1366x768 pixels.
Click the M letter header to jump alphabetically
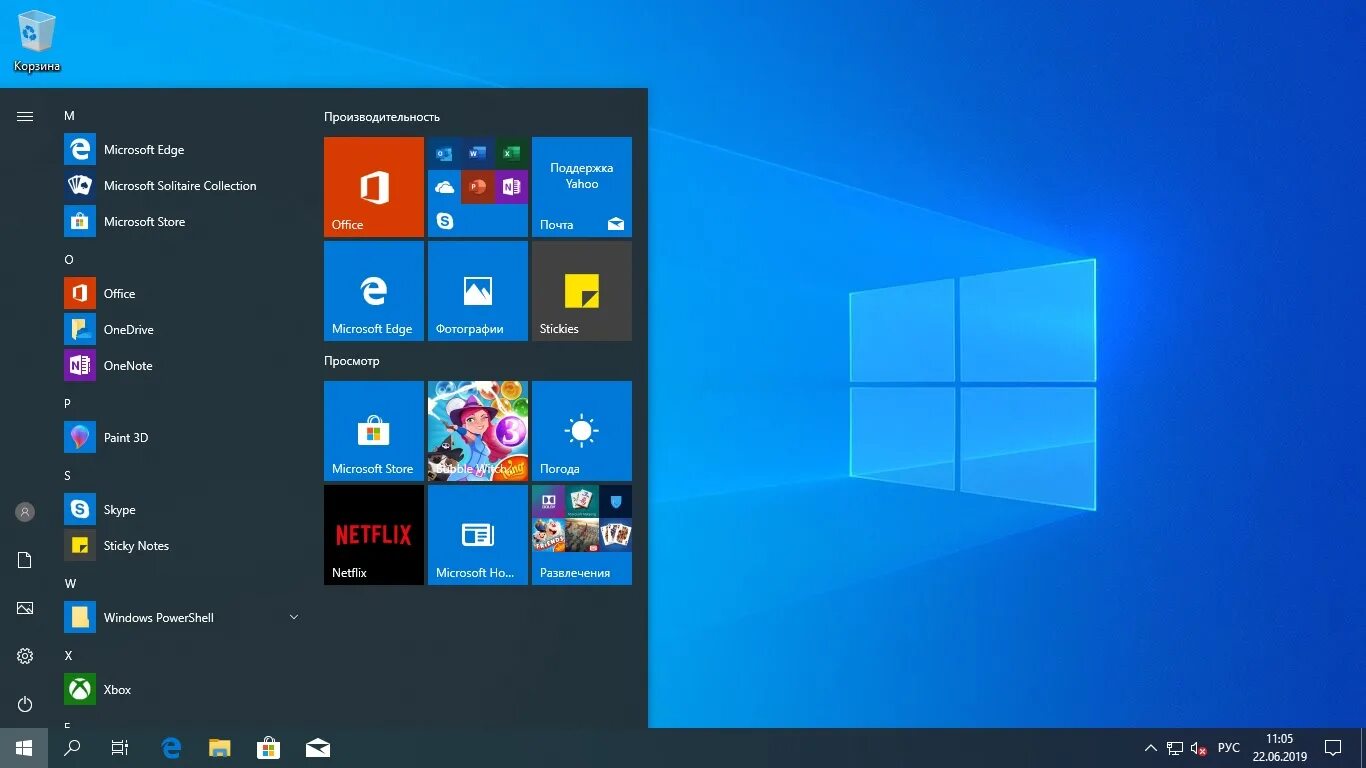point(69,115)
